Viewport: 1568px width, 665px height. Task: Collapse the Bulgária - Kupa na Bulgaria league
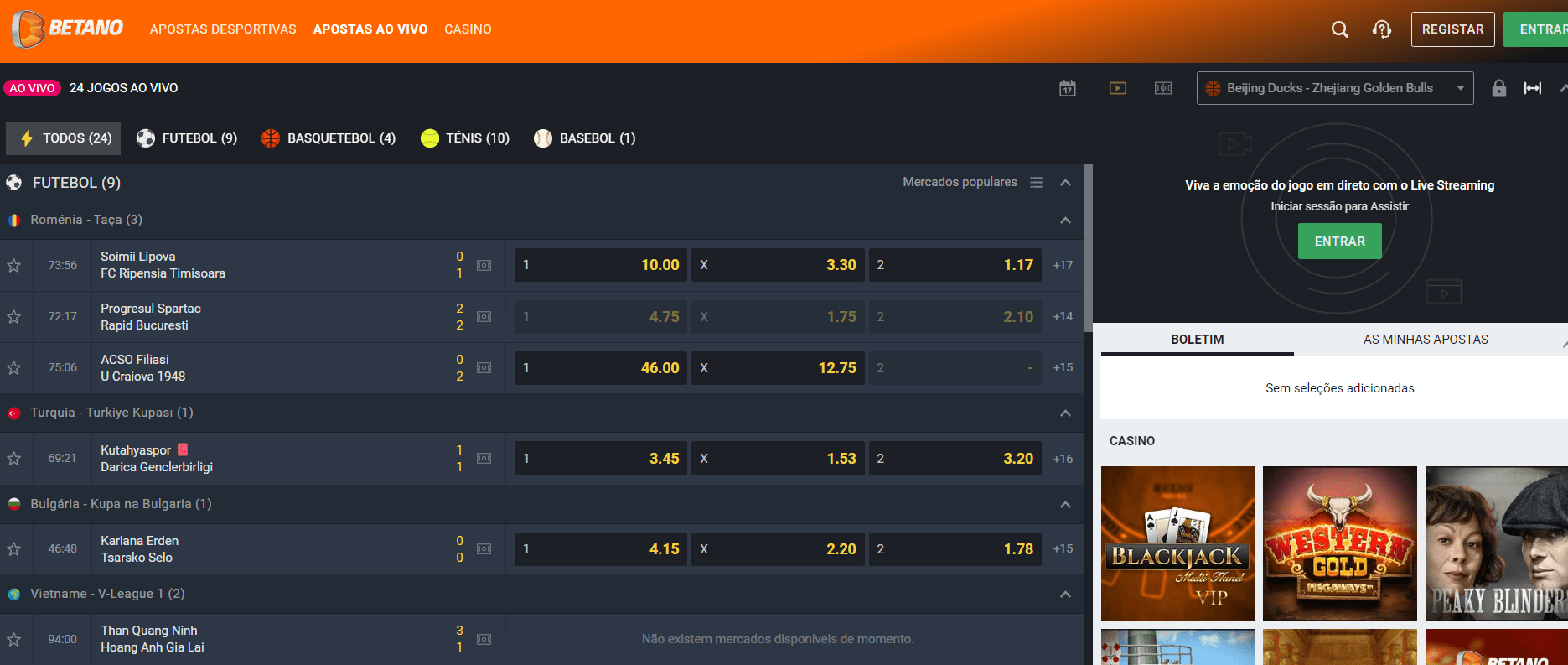pos(1066,505)
